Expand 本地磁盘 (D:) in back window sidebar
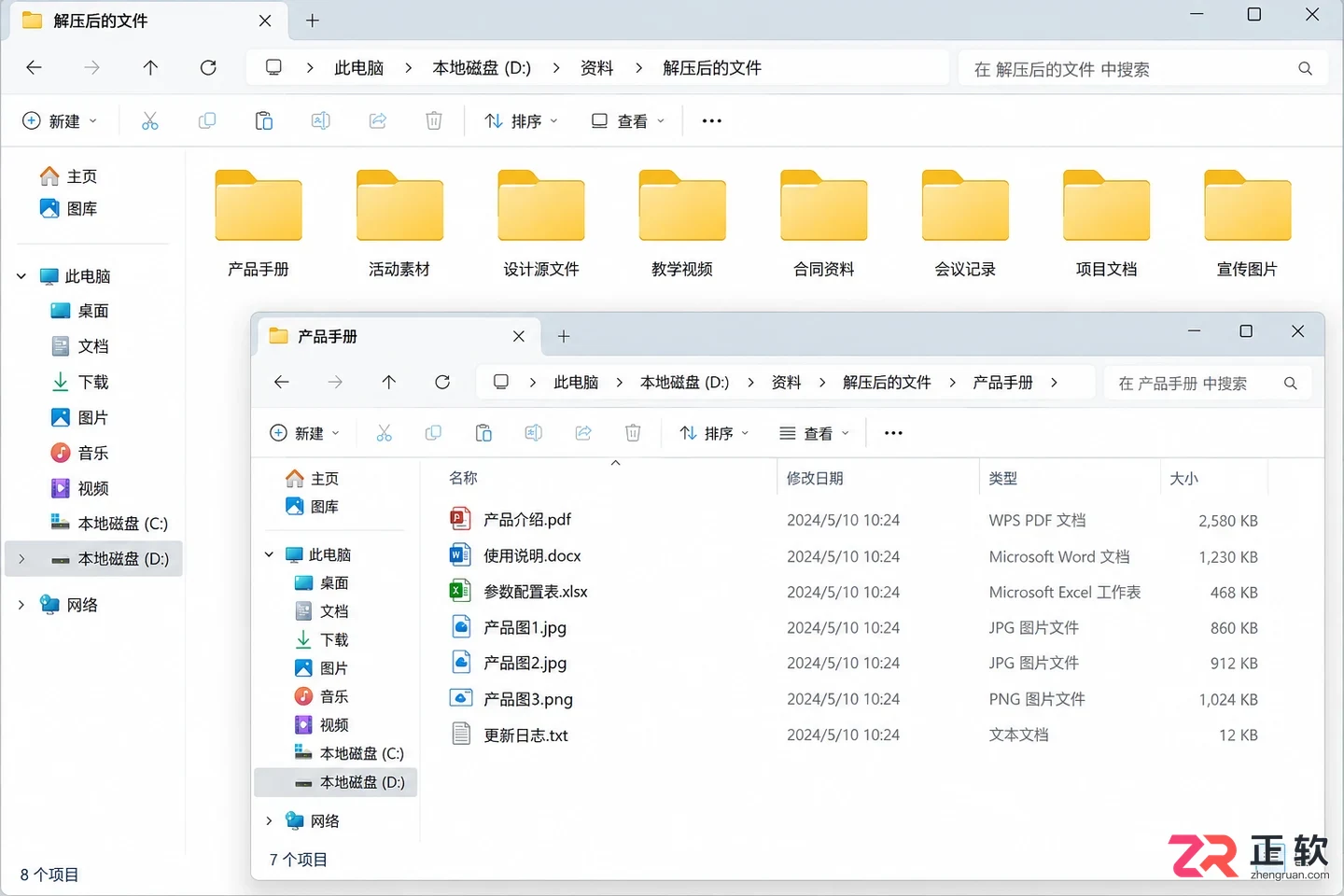This screenshot has width=1344, height=896. point(21,559)
